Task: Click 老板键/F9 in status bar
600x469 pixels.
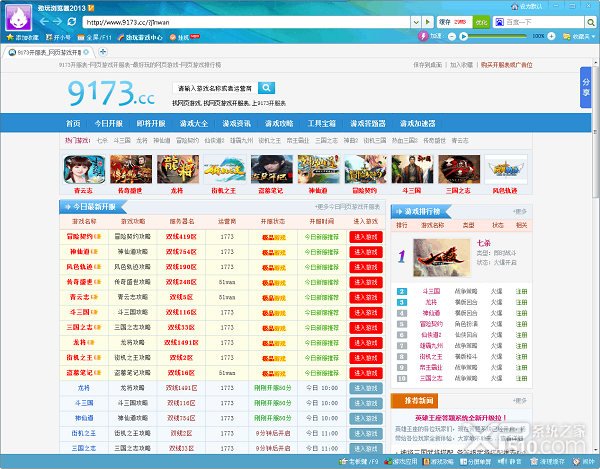Action: tap(359, 462)
